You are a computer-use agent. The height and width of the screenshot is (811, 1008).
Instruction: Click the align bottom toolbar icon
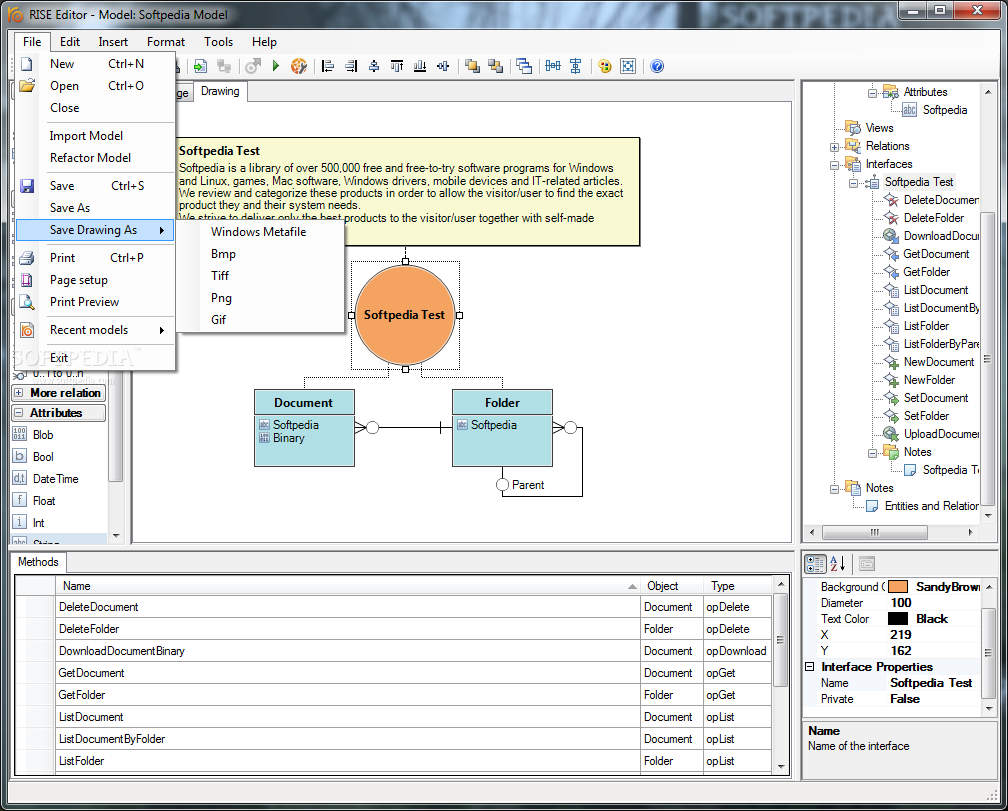coord(420,66)
